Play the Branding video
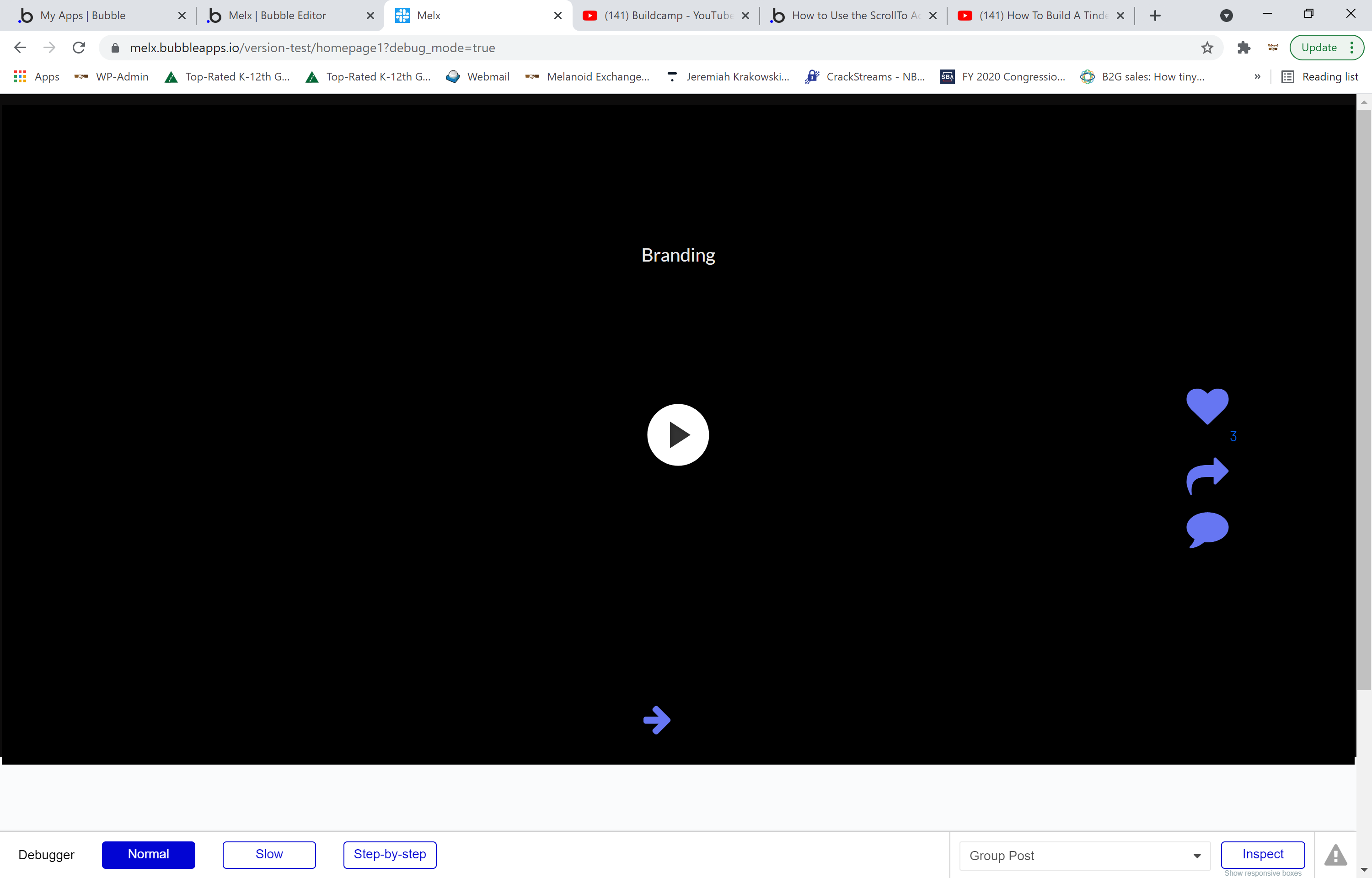Viewport: 1372px width, 878px height. [678, 435]
